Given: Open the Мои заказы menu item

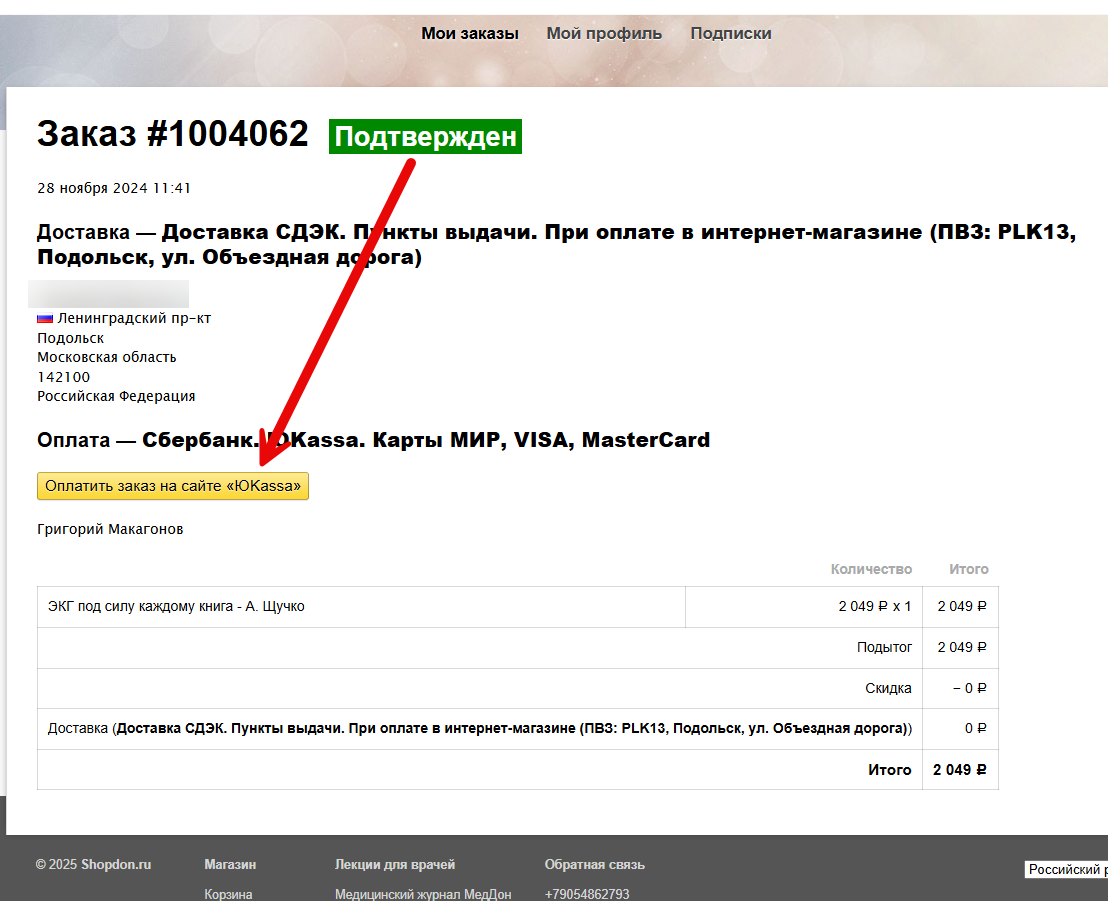Looking at the screenshot, I should pyautogui.click(x=469, y=33).
